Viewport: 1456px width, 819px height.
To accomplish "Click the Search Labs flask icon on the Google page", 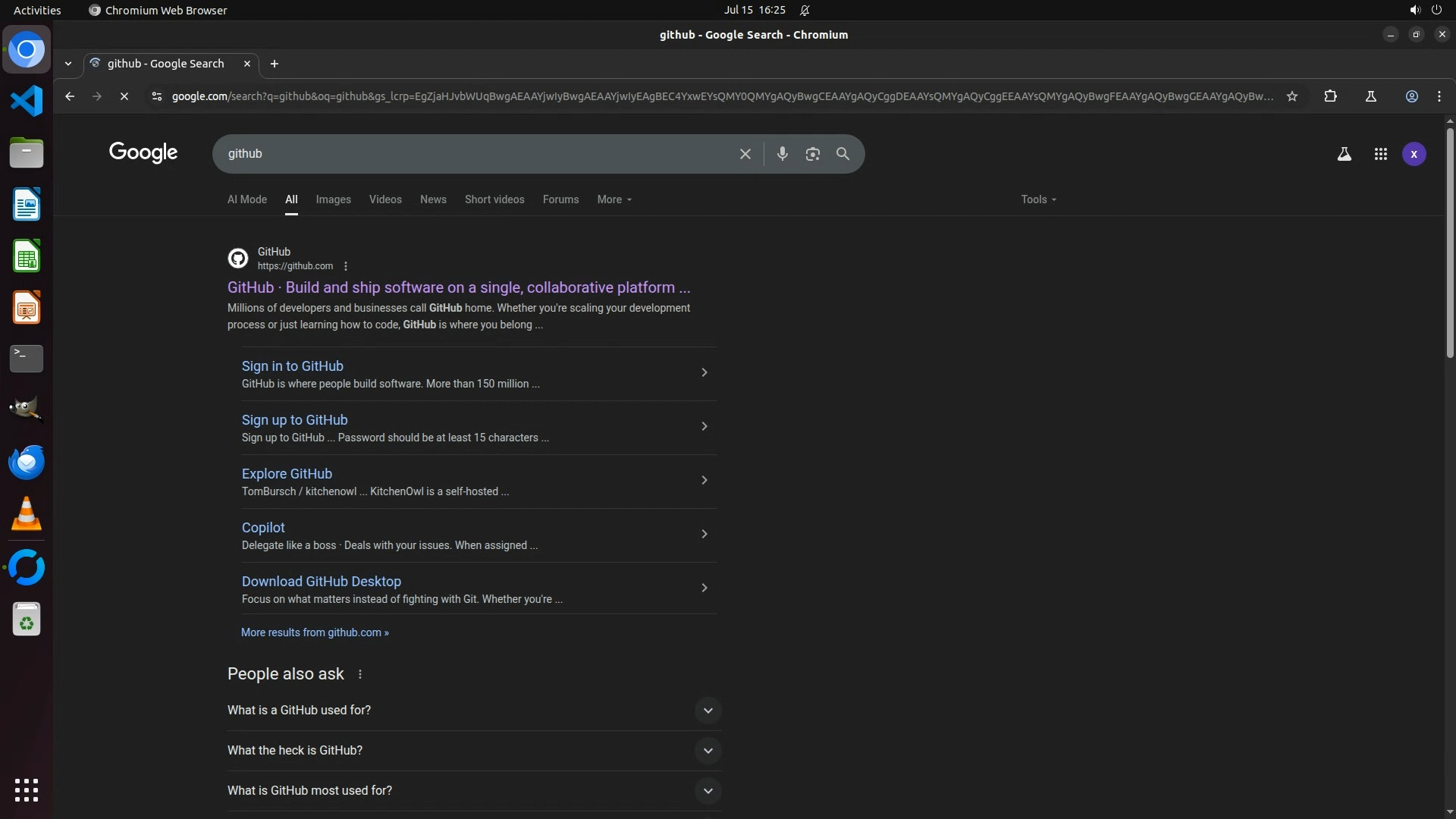I will (1344, 154).
